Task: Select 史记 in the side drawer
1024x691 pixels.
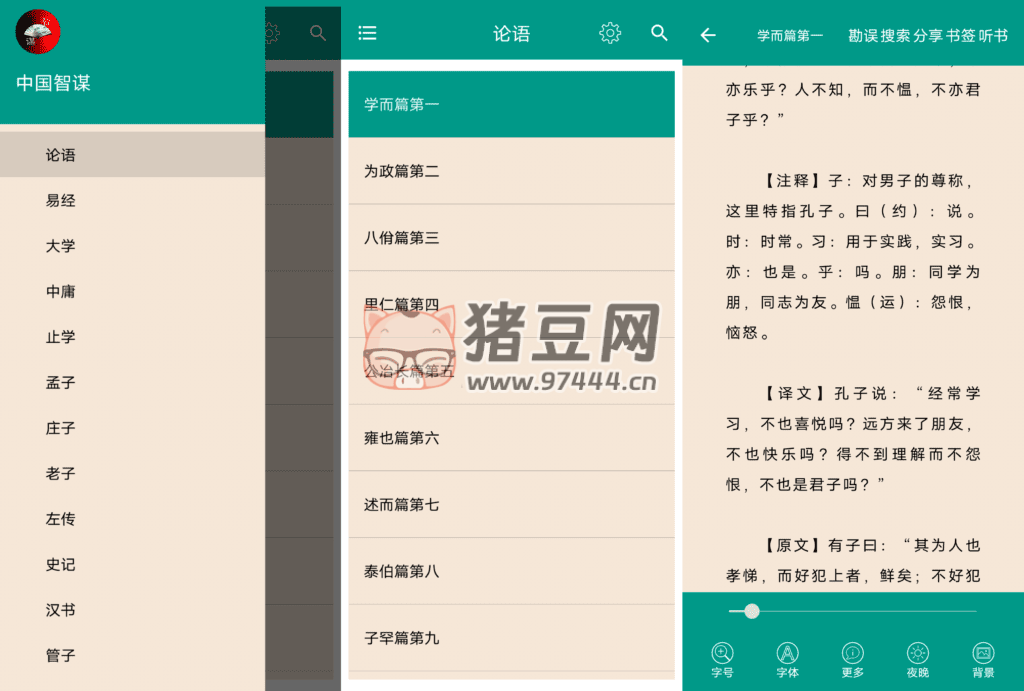Action: [60, 565]
